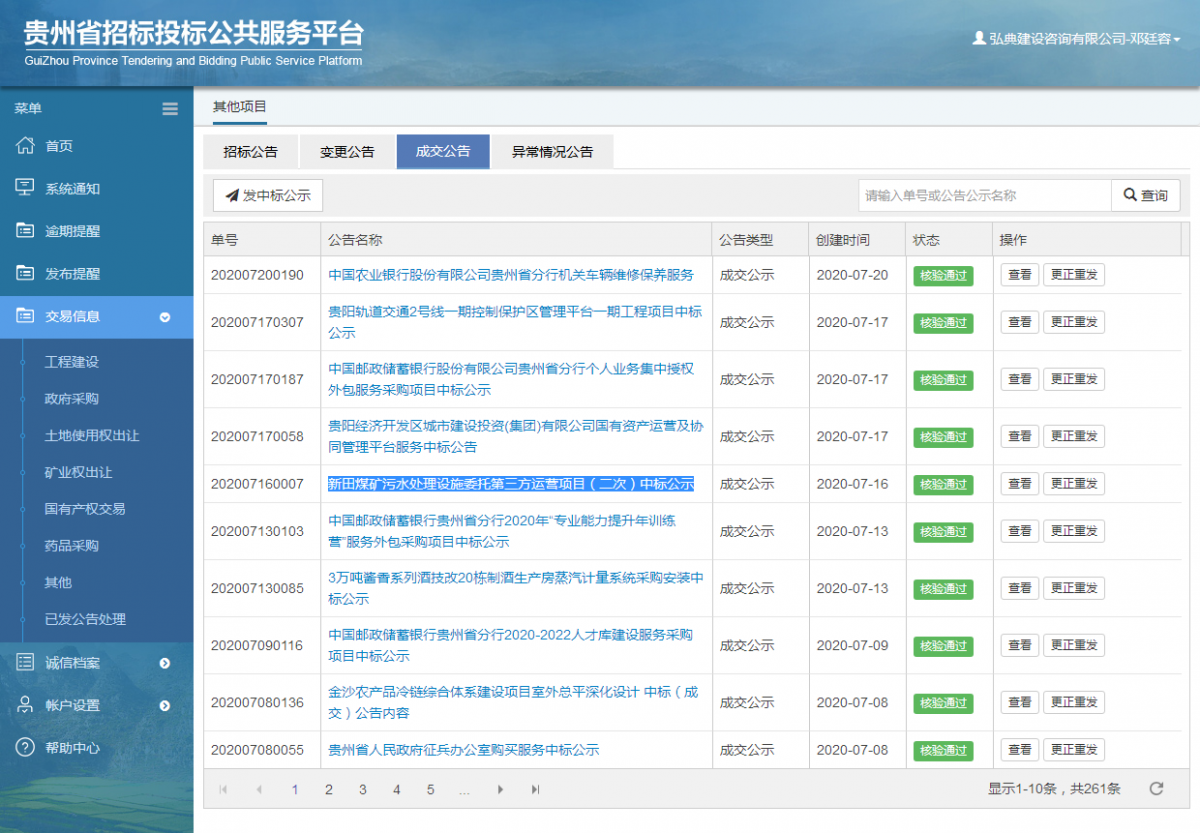This screenshot has height=833, width=1200.
Task: Go to page 5
Action: click(x=430, y=789)
